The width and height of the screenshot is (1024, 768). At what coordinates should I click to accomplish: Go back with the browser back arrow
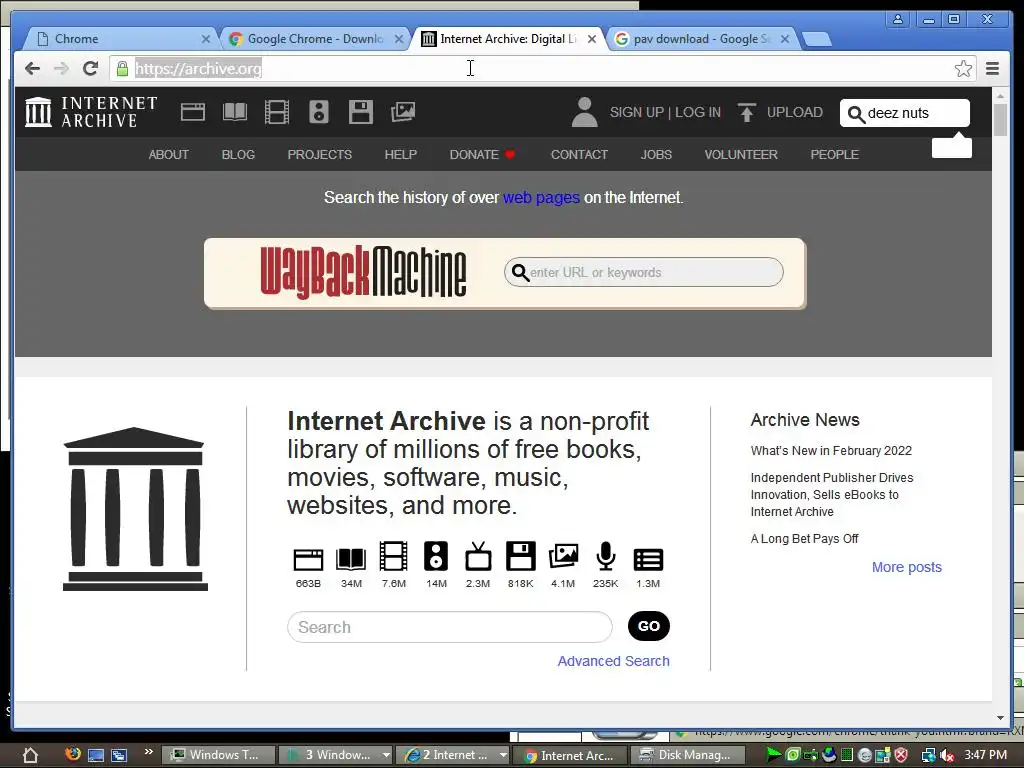(32, 69)
